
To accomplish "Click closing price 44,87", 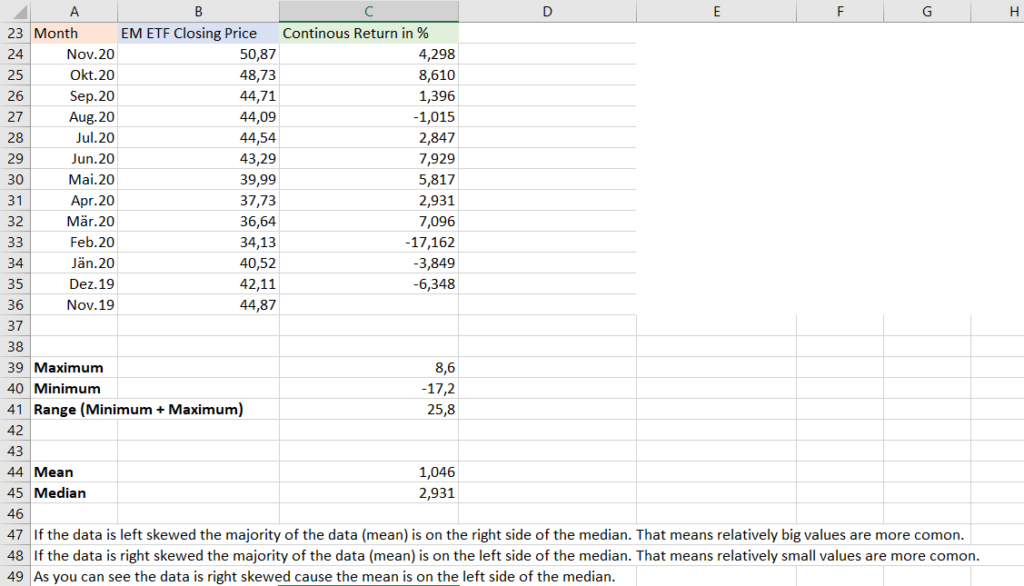I will point(199,305).
